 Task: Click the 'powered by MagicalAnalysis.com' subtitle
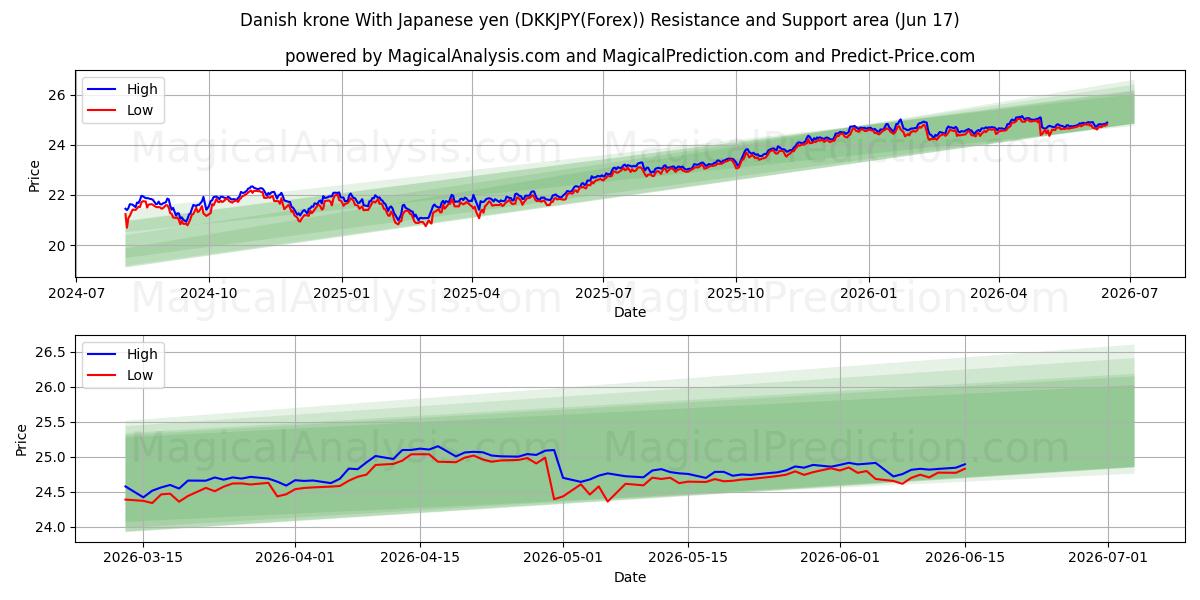(630, 56)
